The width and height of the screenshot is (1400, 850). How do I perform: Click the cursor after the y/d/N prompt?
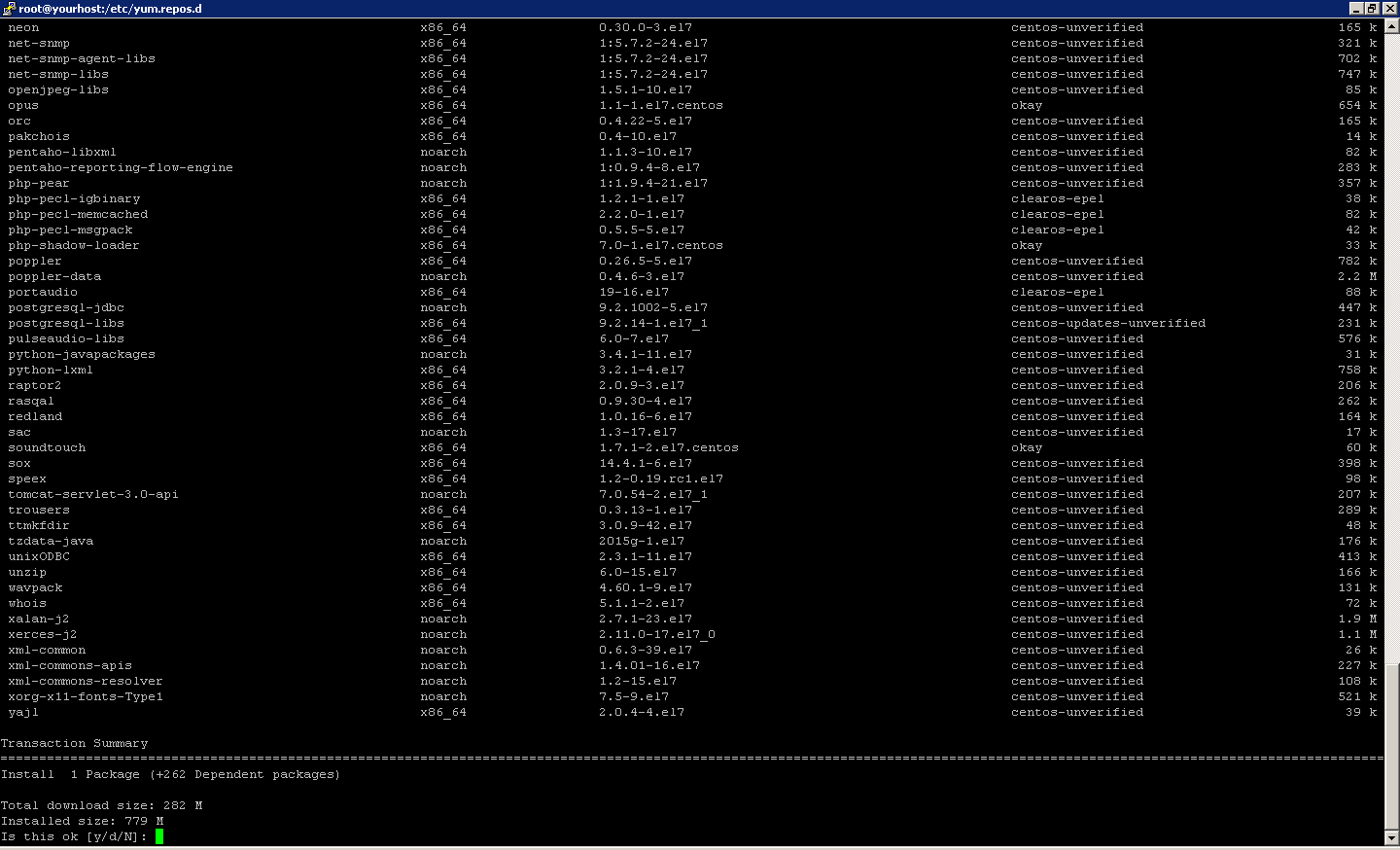159,836
